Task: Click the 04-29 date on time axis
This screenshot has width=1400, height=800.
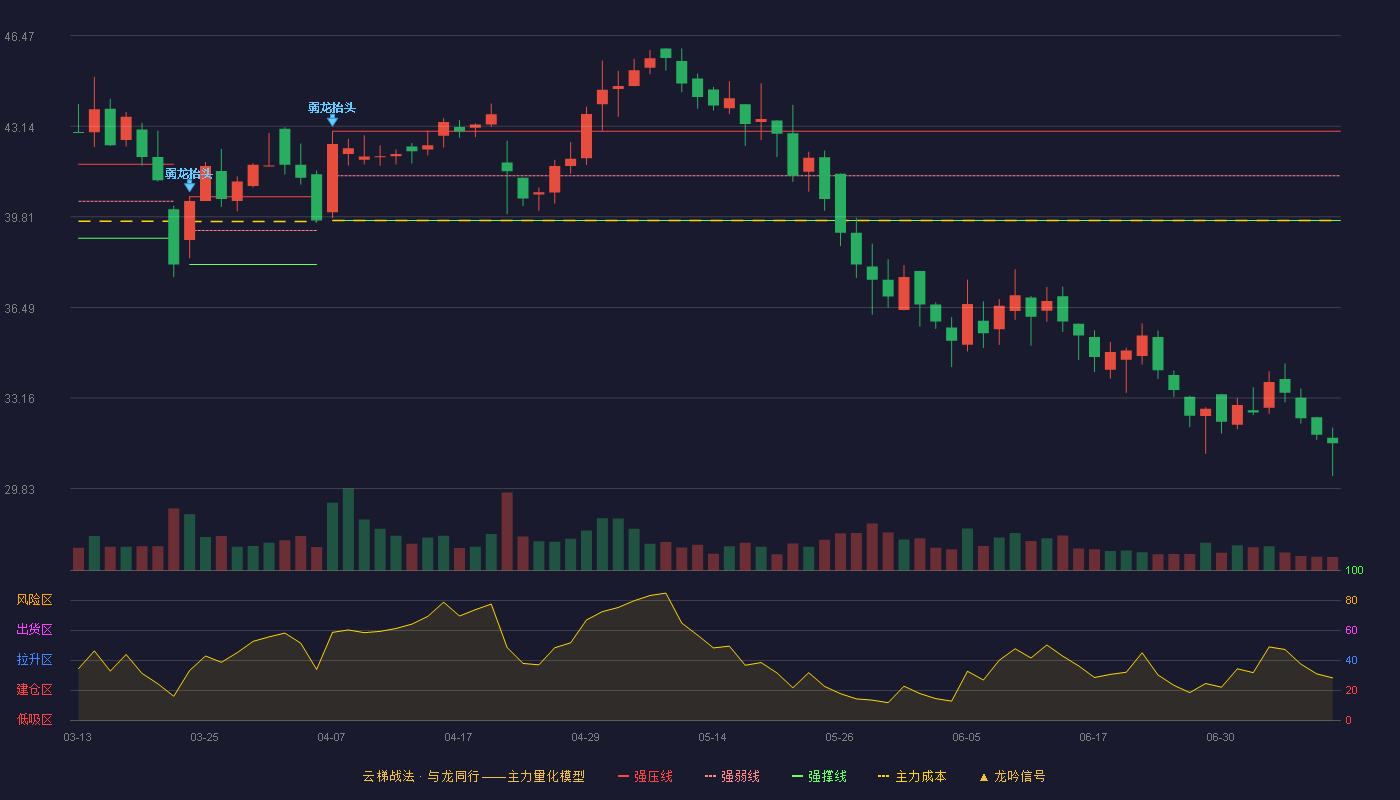Action: [585, 738]
